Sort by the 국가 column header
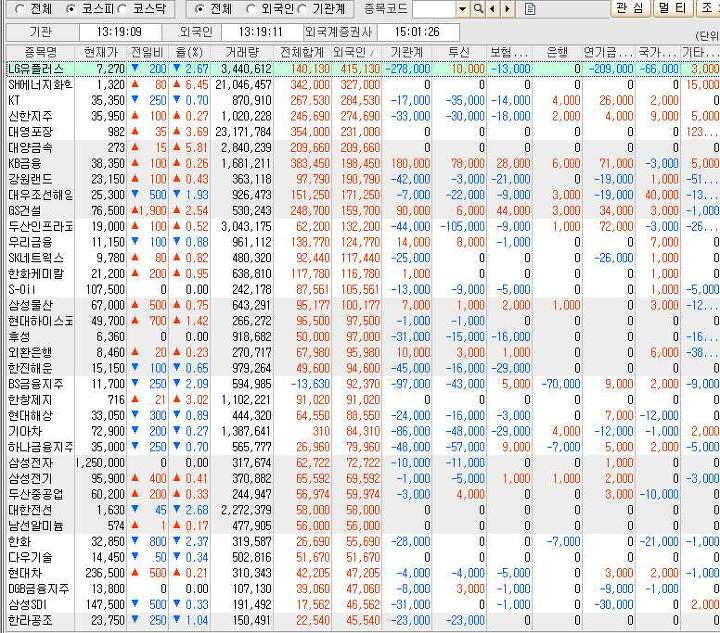Screen dimensions: 720x633 coord(657,52)
